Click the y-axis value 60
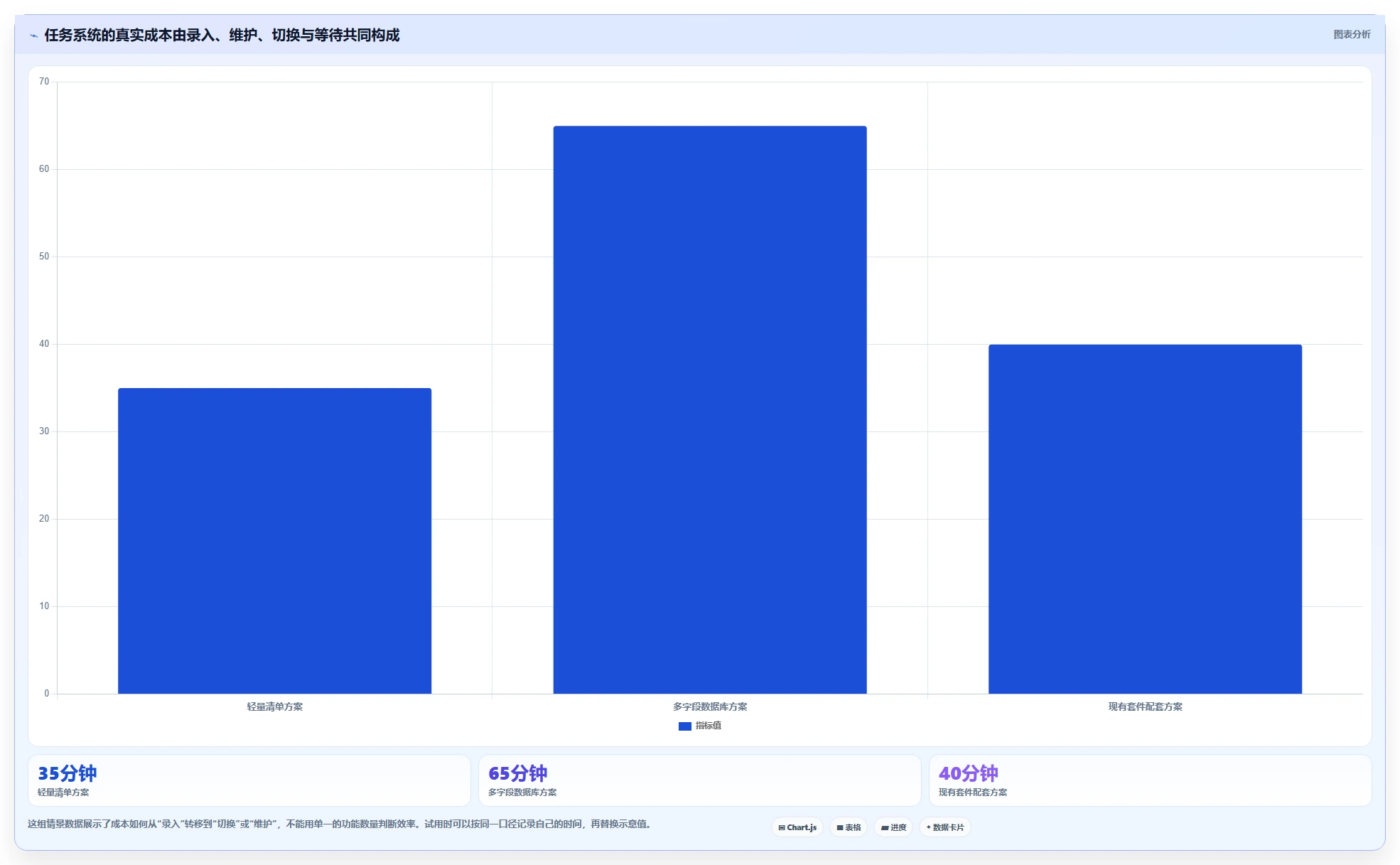The image size is (1400, 865). [44, 169]
